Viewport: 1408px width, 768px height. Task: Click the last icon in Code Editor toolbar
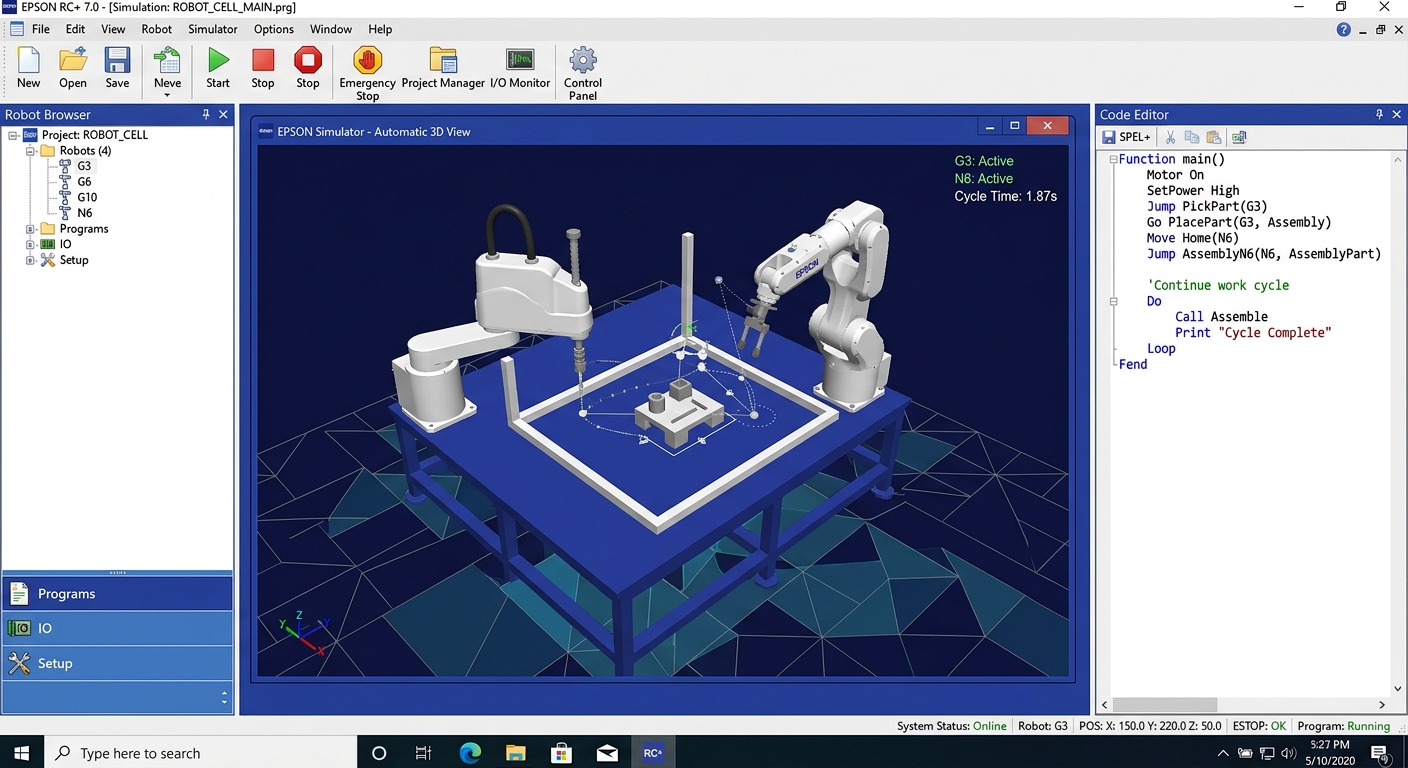[x=1239, y=137]
